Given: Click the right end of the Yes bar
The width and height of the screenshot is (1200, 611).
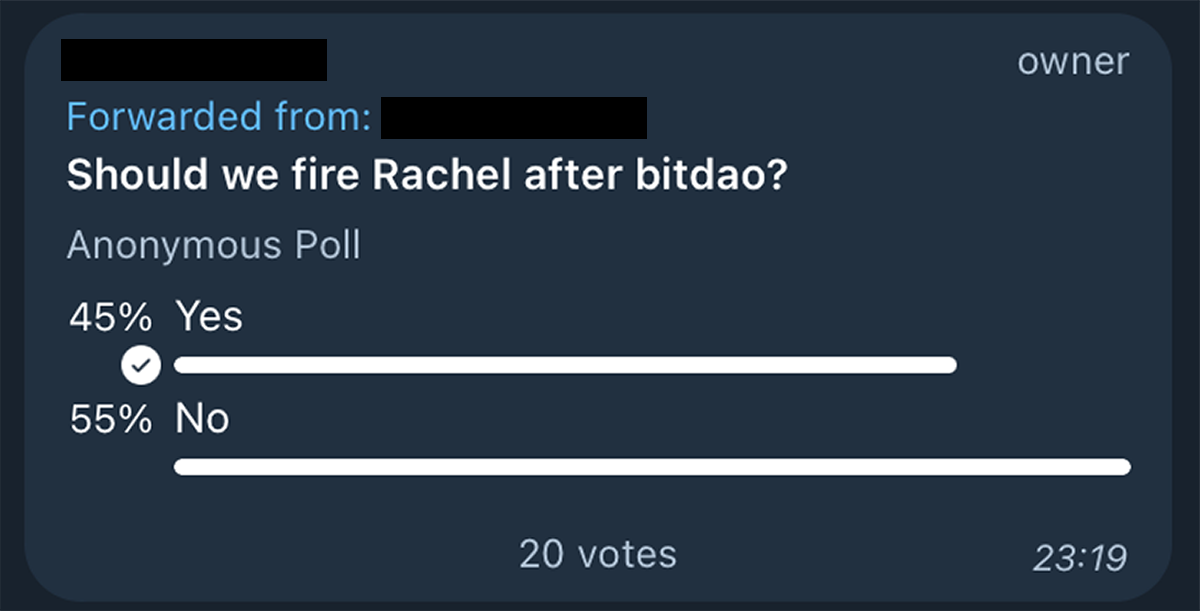Looking at the screenshot, I should click(x=948, y=365).
